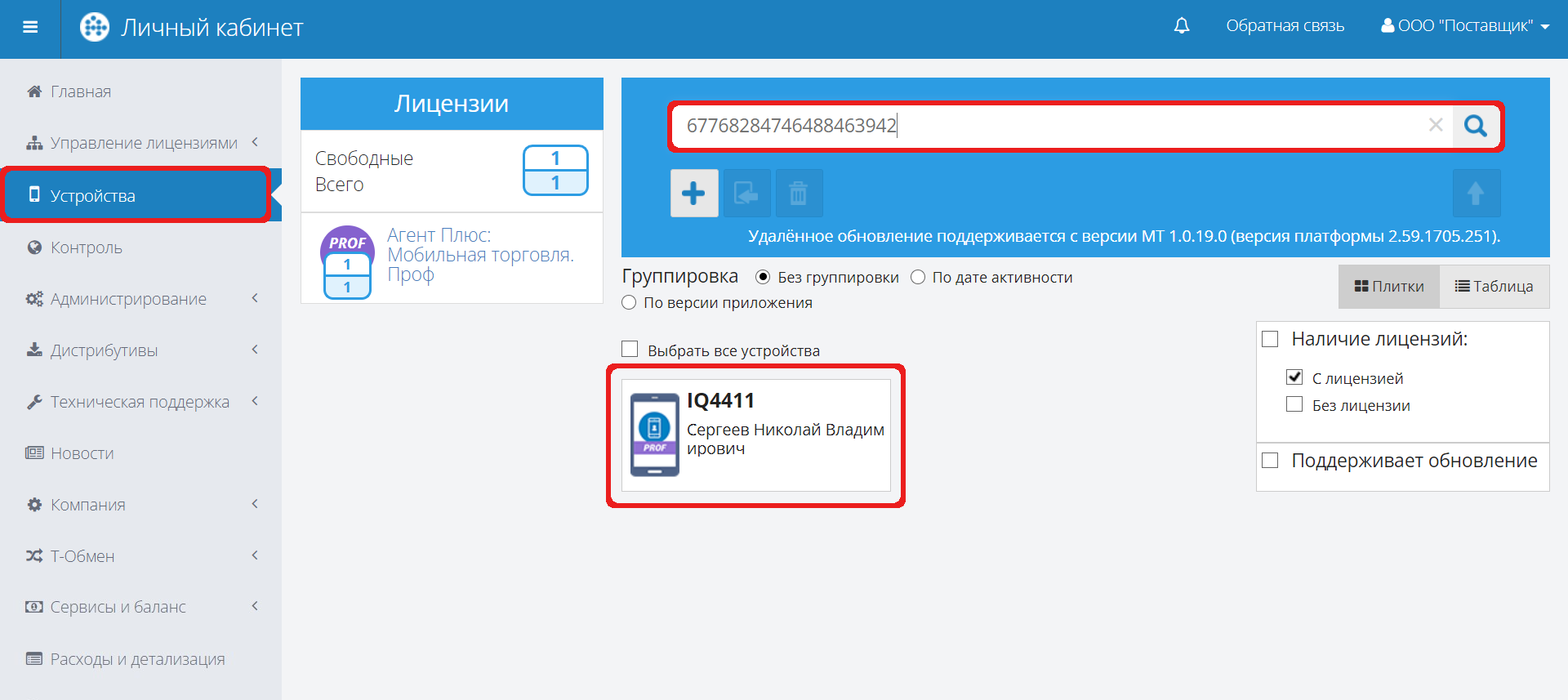The height and width of the screenshot is (700, 1568).
Task: Open the notifications bell
Action: tap(1181, 26)
